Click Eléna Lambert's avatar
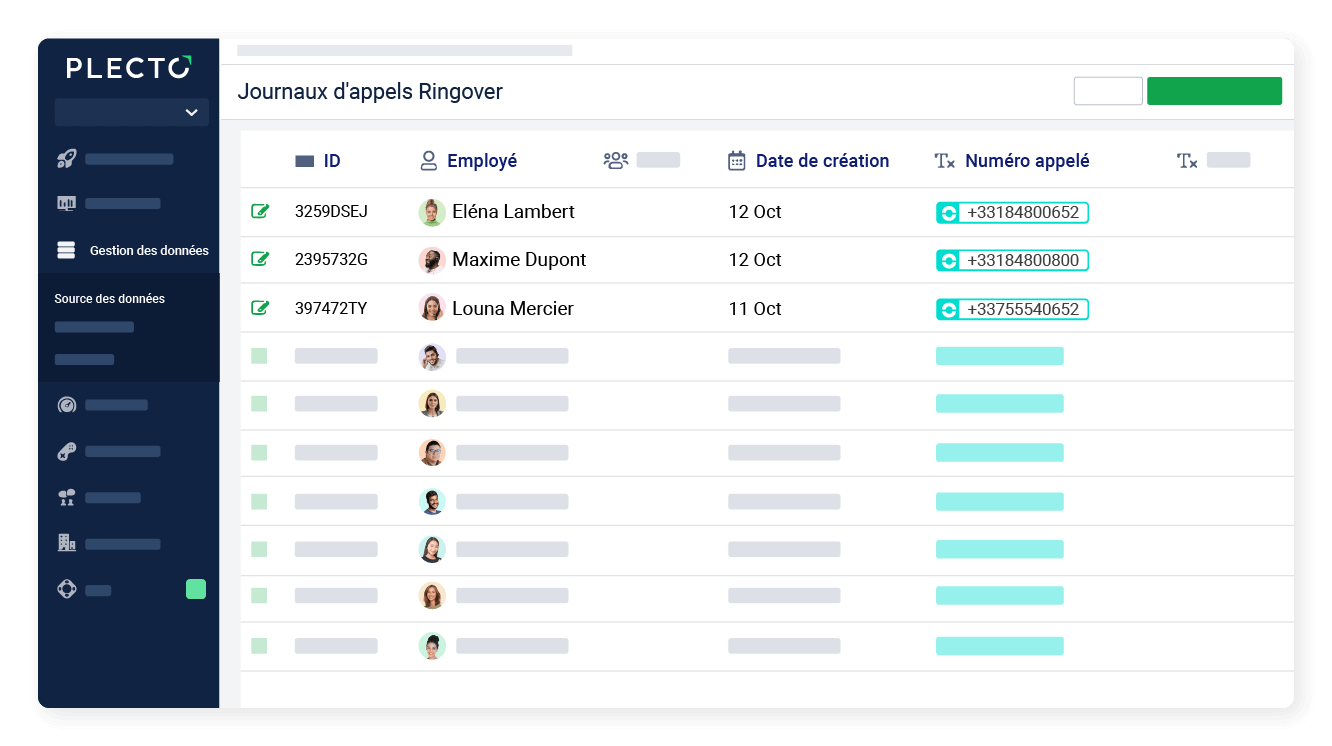This screenshot has height=746, width=1332. 432,212
